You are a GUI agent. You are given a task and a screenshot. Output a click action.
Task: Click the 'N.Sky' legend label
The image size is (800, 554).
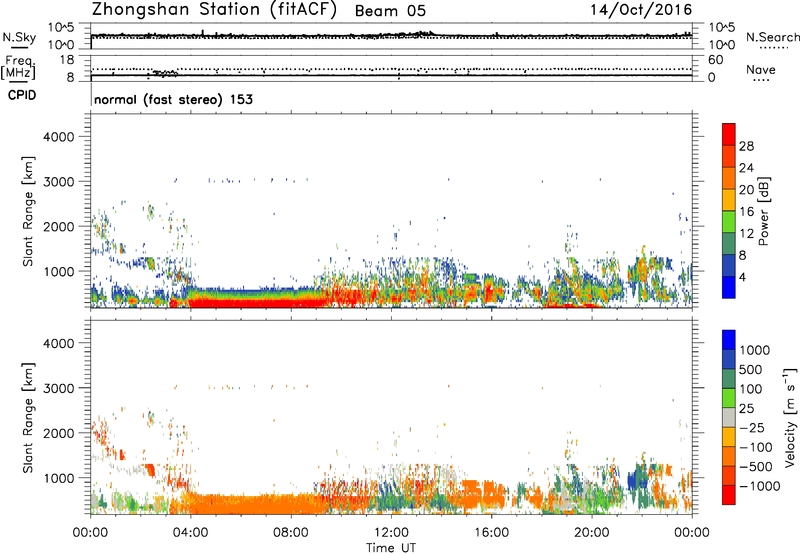point(19,37)
